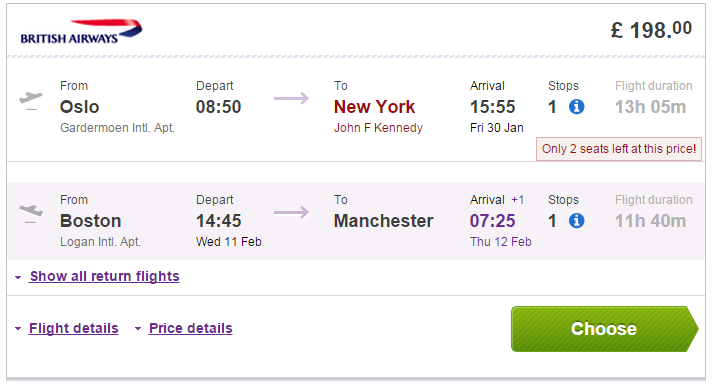Click the outbound departing plane icon

coord(31,101)
